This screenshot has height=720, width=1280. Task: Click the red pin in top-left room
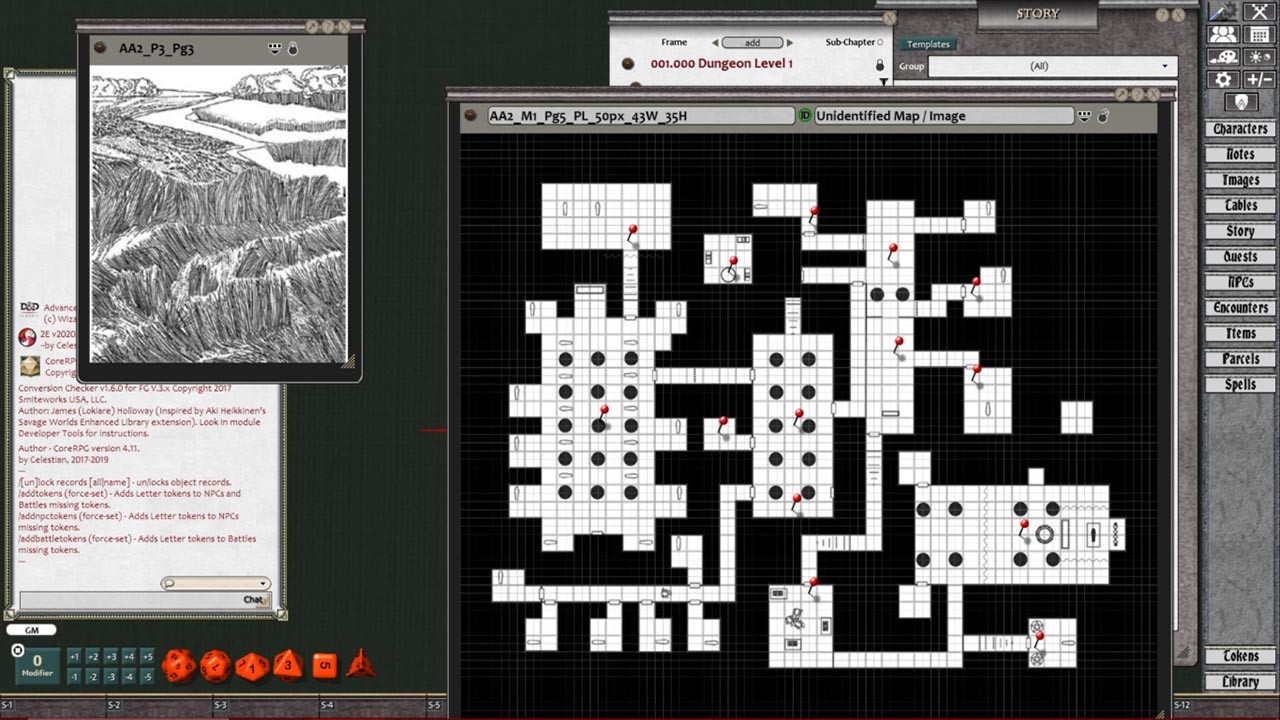pyautogui.click(x=632, y=234)
